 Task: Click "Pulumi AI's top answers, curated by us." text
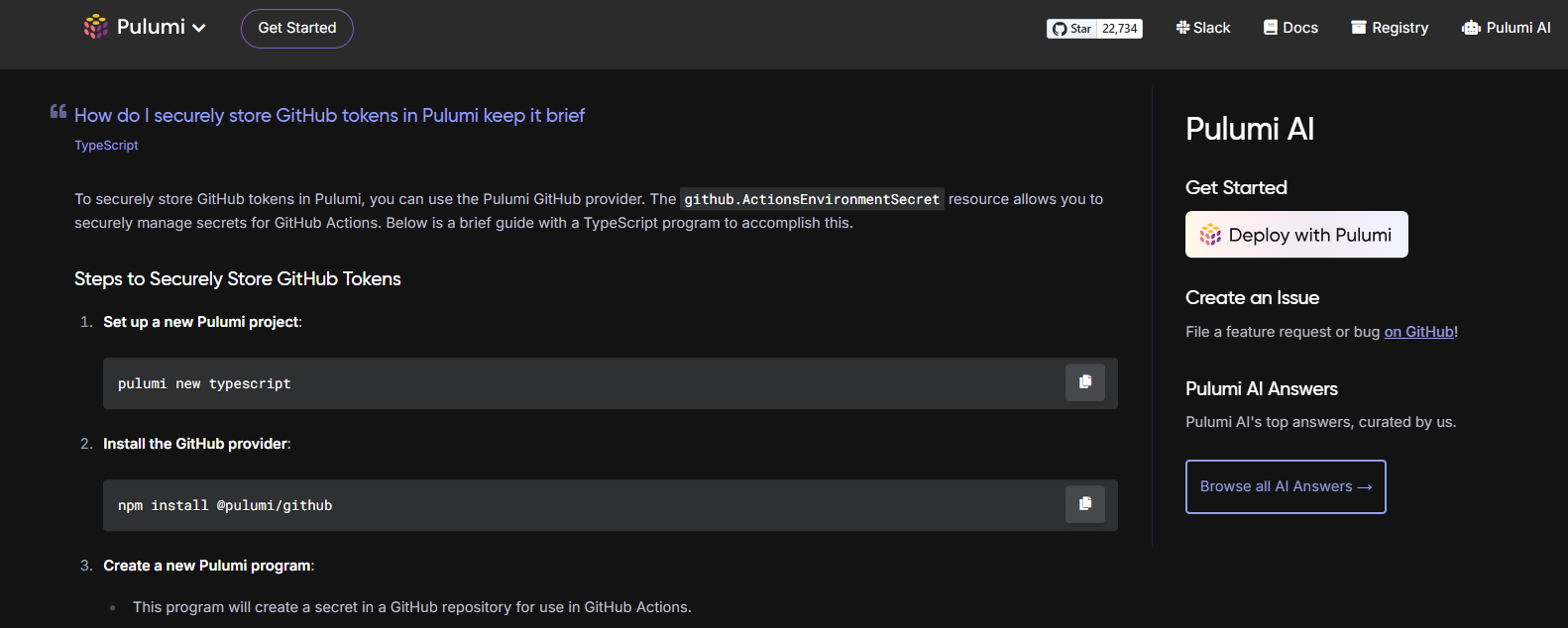(x=1321, y=422)
